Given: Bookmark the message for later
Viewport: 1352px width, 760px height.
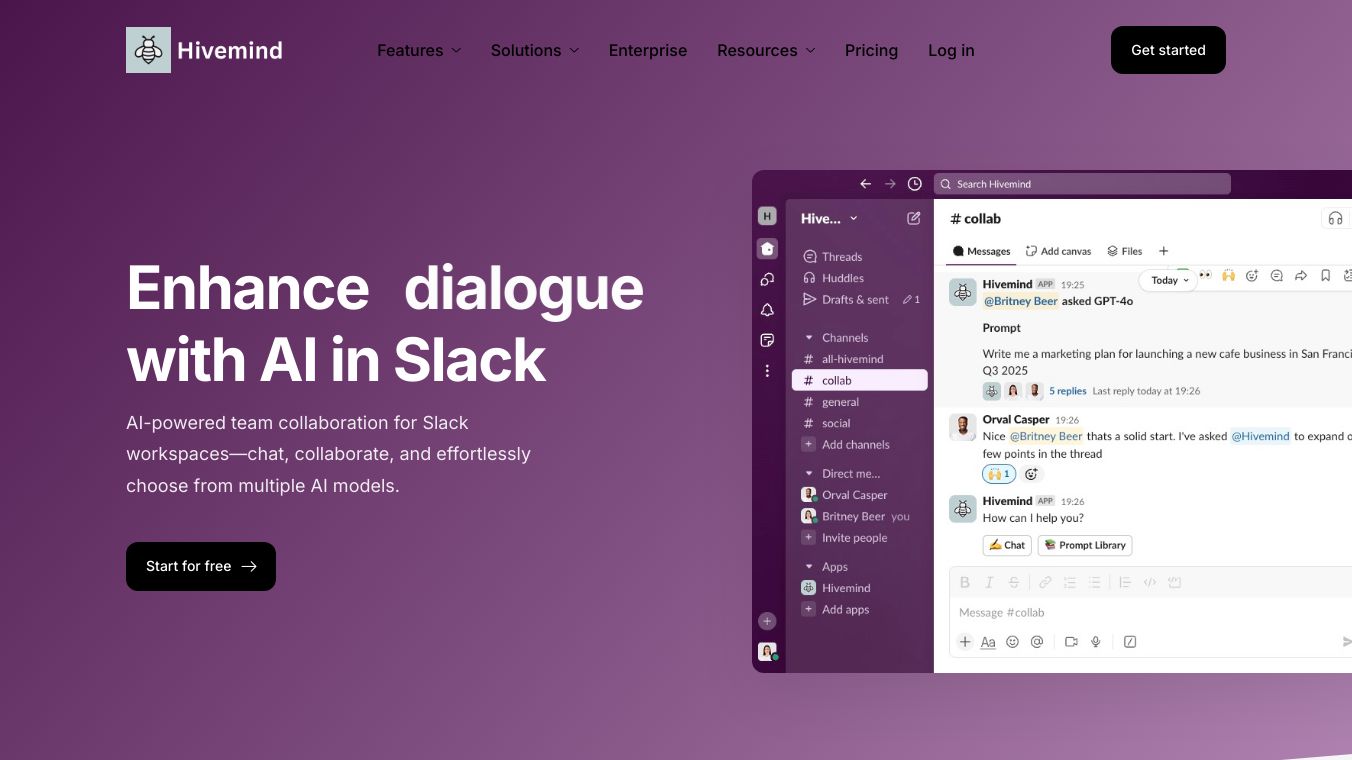Looking at the screenshot, I should click(1325, 276).
